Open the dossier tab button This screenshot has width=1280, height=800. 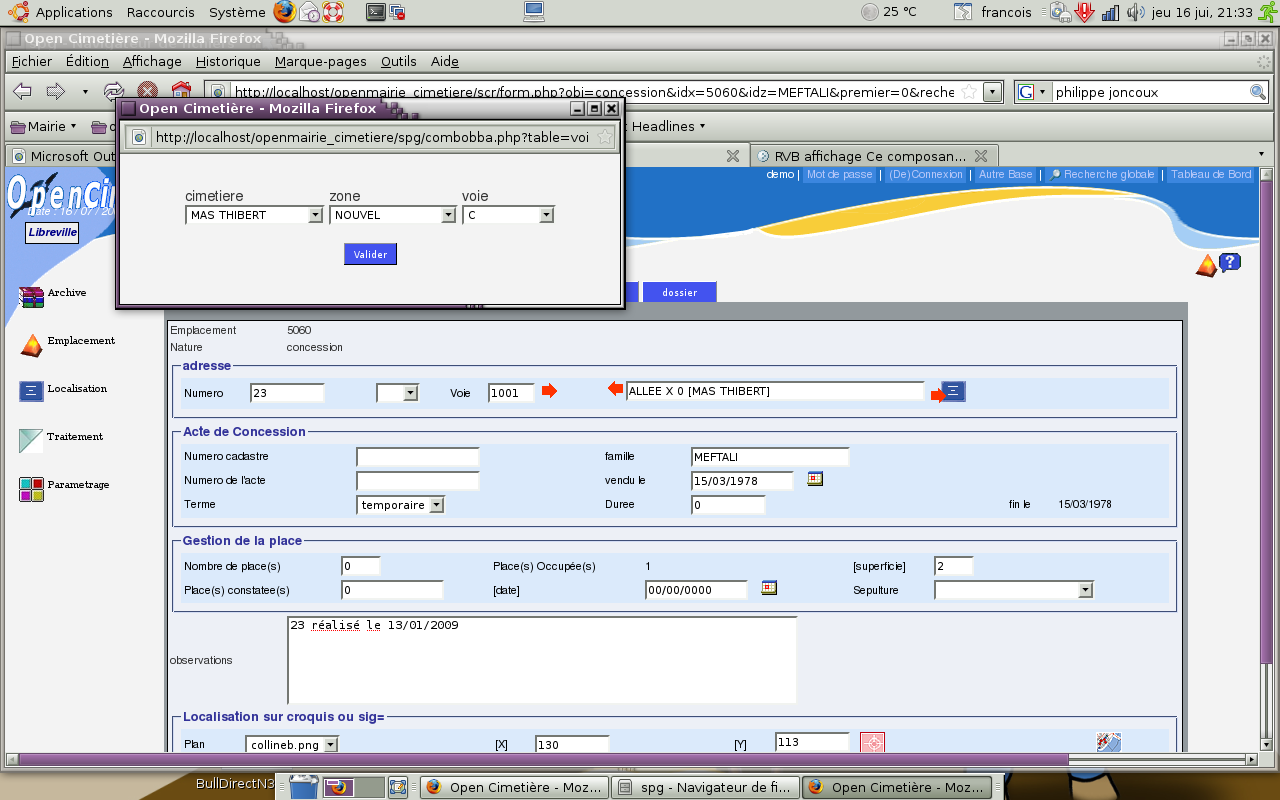pos(680,293)
